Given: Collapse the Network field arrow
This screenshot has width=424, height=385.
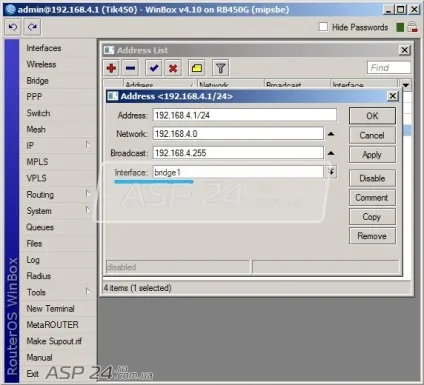Looking at the screenshot, I should coord(331,134).
